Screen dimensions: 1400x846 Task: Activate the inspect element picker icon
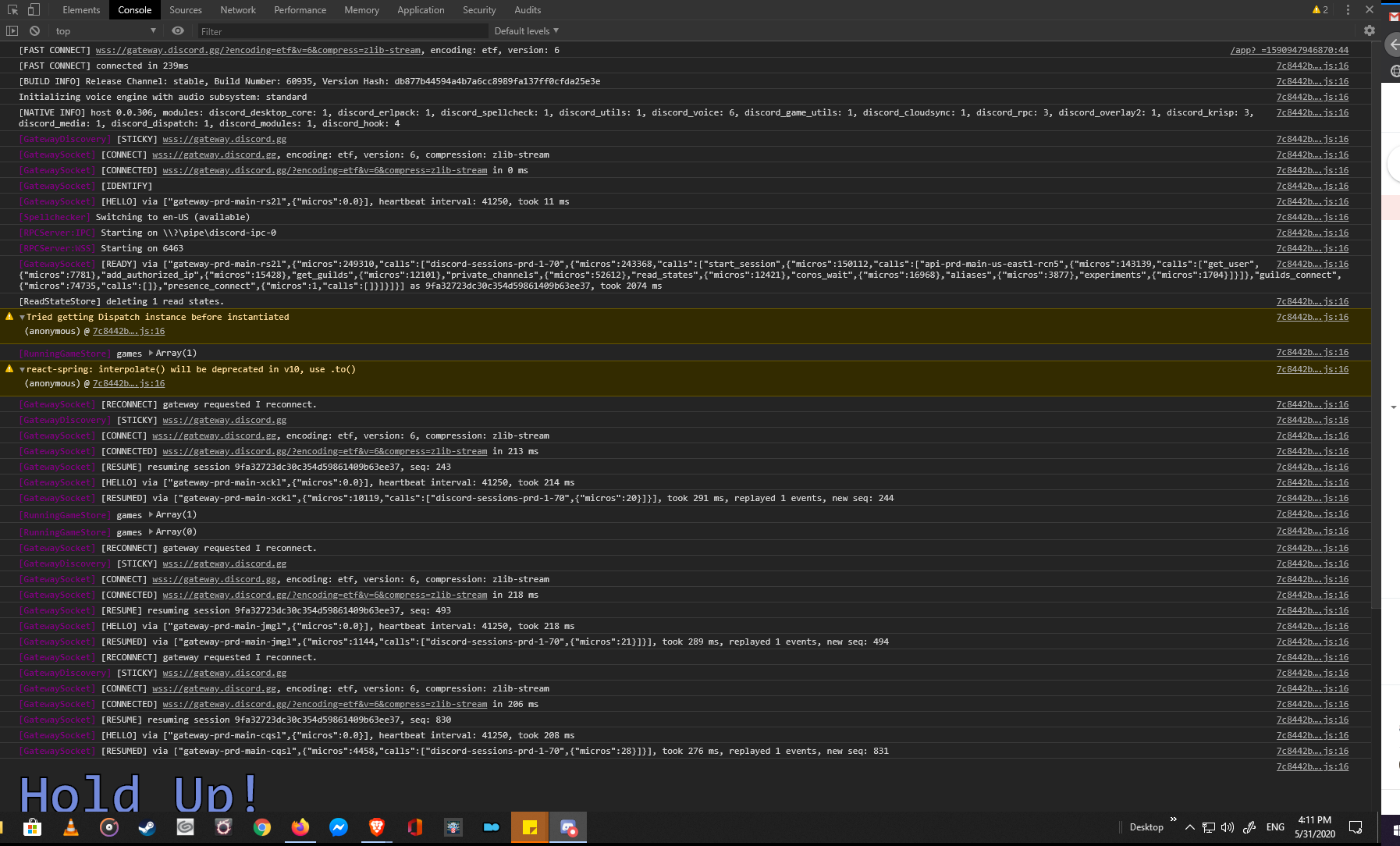point(12,10)
